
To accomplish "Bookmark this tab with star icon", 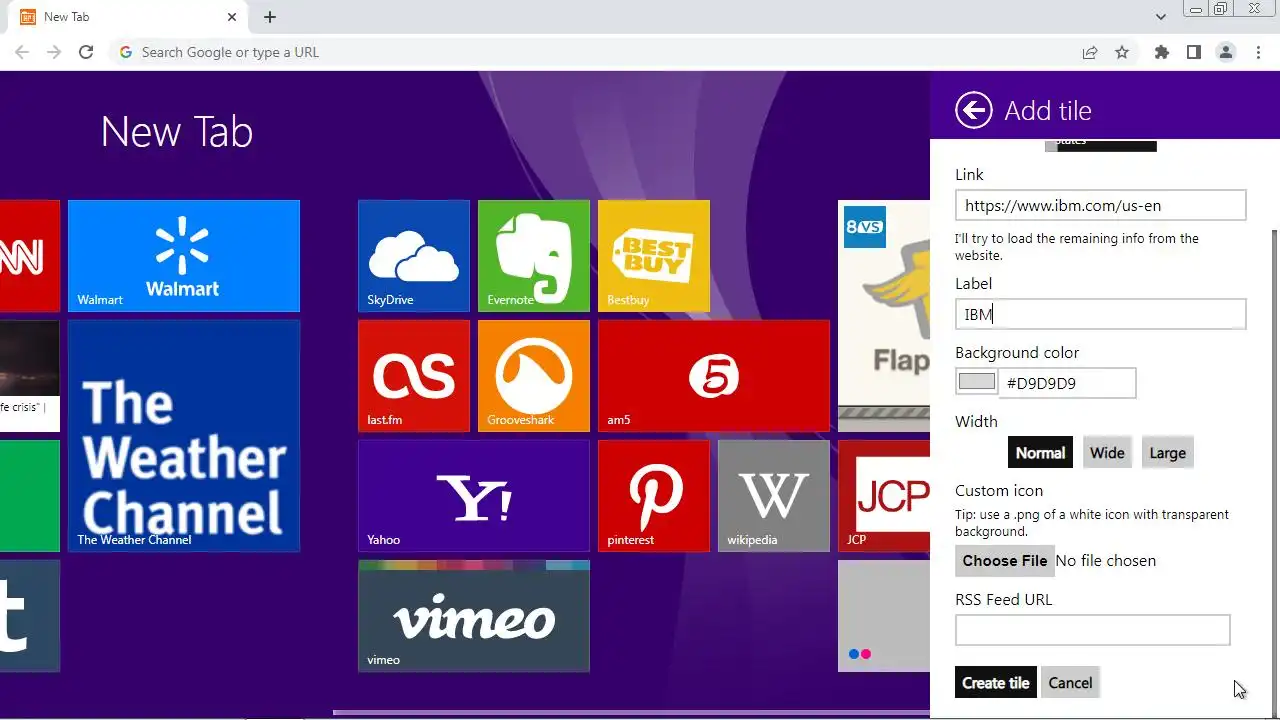I will 1122,52.
